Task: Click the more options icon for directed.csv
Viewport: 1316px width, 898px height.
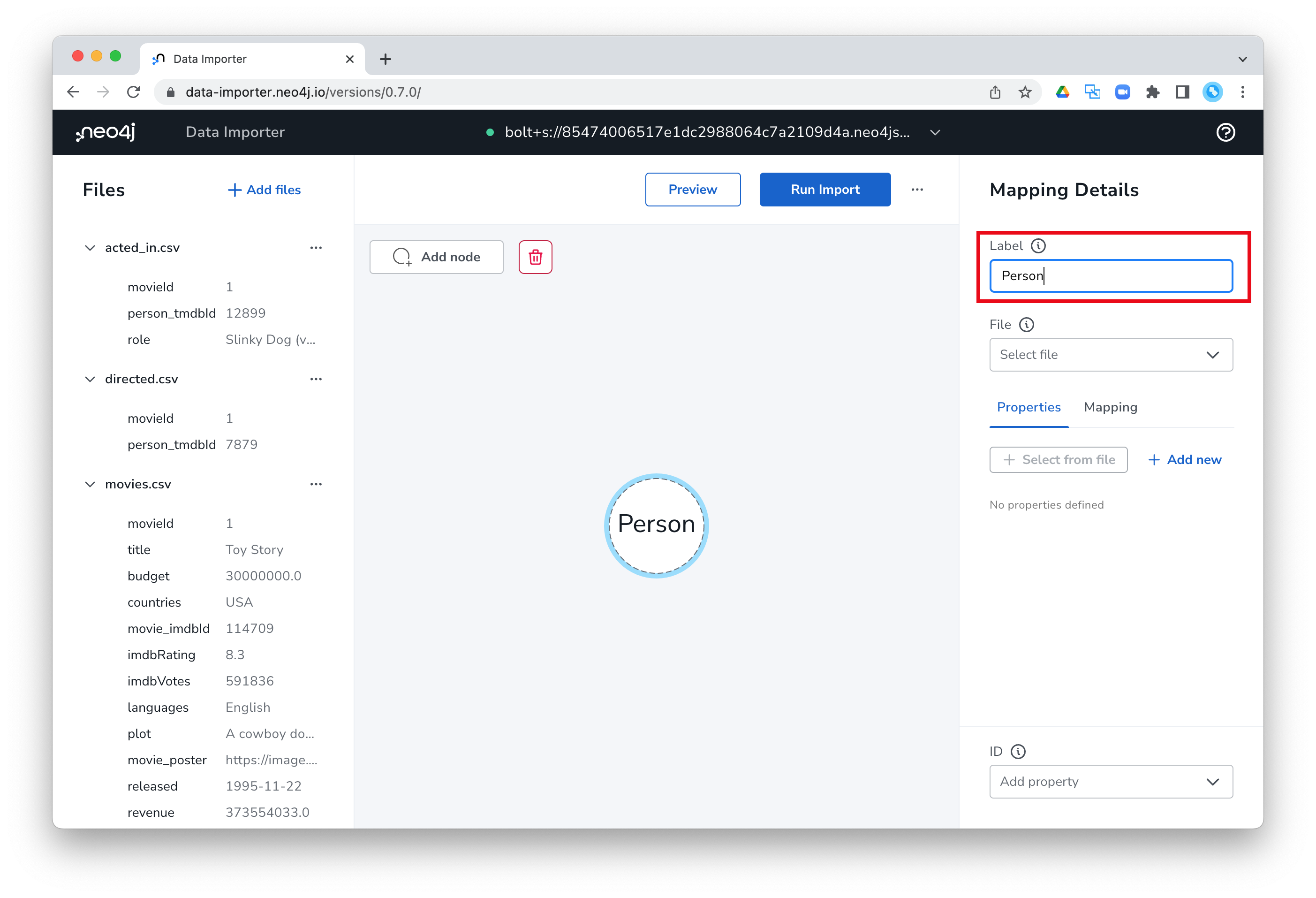Action: click(x=315, y=379)
